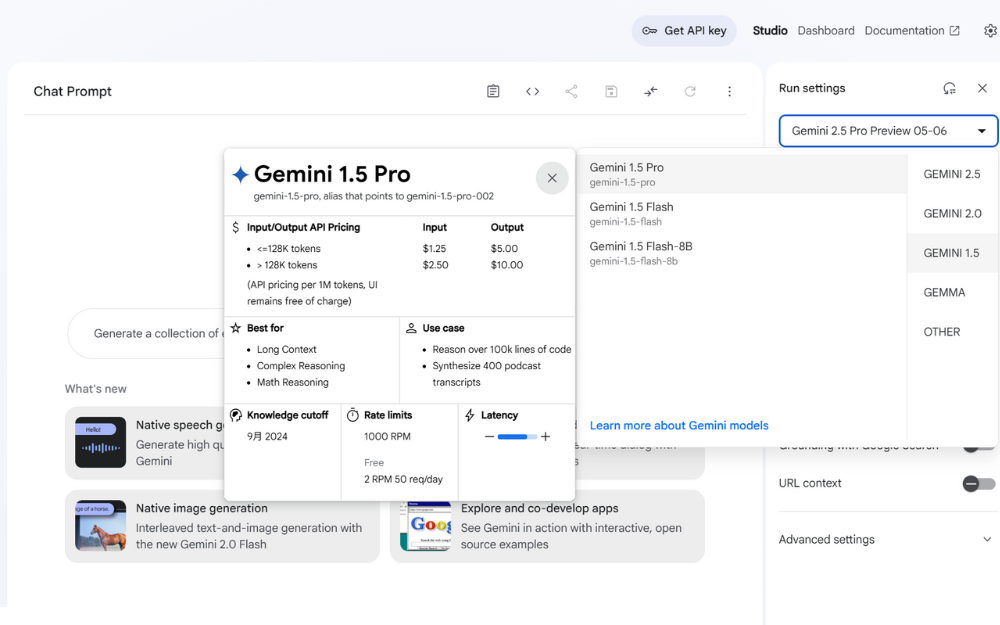
Task: Open the Explore and co-develop apps card
Action: point(547,526)
